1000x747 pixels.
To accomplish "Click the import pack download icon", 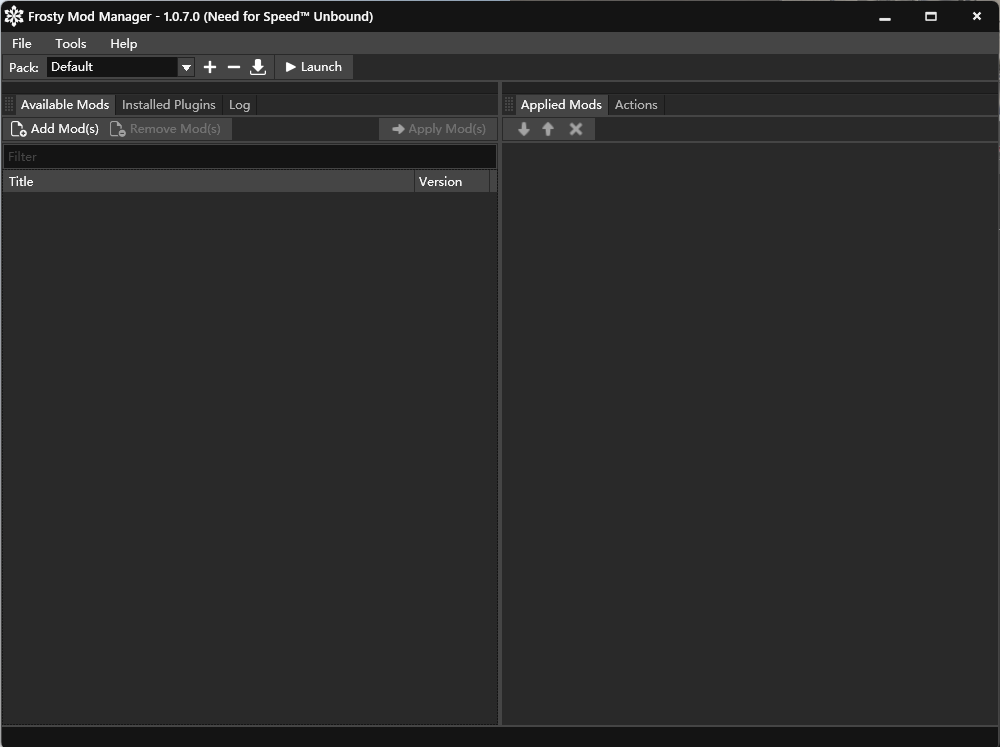I will coord(258,67).
